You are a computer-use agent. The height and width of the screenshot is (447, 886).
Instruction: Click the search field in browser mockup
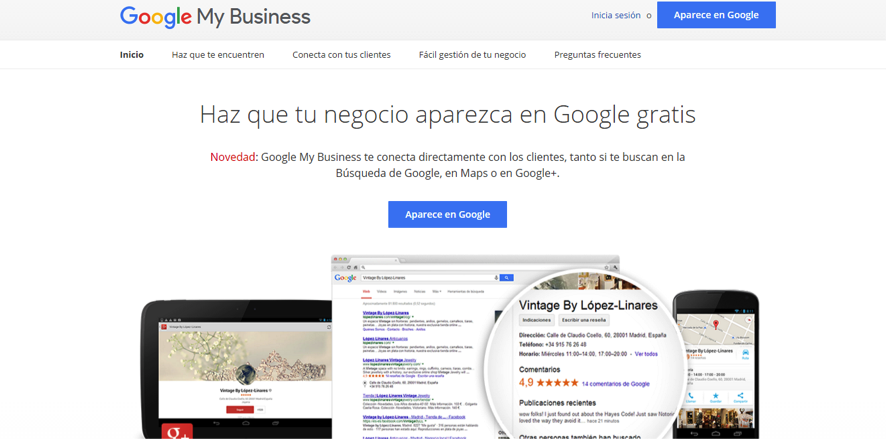point(429,277)
